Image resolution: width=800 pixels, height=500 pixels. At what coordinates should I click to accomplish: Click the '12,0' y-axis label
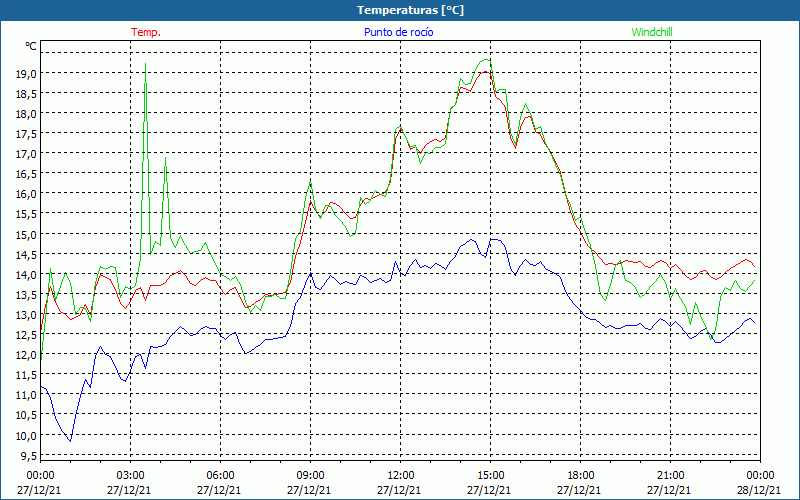coord(27,355)
